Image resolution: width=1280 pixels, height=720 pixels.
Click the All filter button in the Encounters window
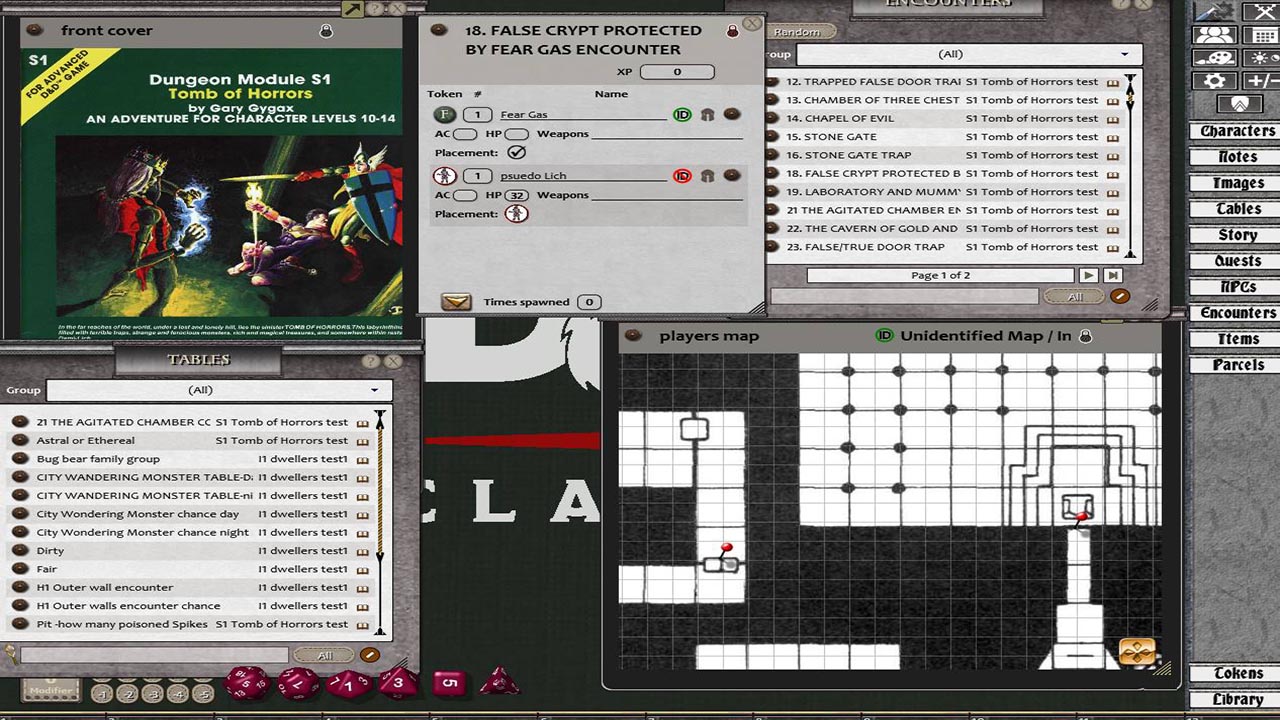[x=1074, y=296]
